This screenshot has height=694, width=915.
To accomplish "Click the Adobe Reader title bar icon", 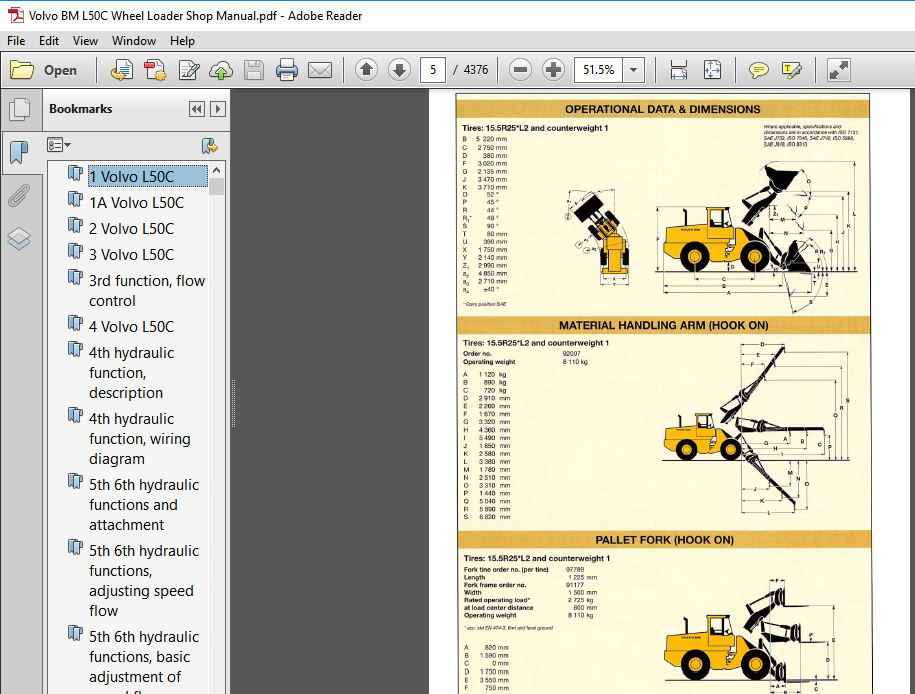I will [x=15, y=15].
